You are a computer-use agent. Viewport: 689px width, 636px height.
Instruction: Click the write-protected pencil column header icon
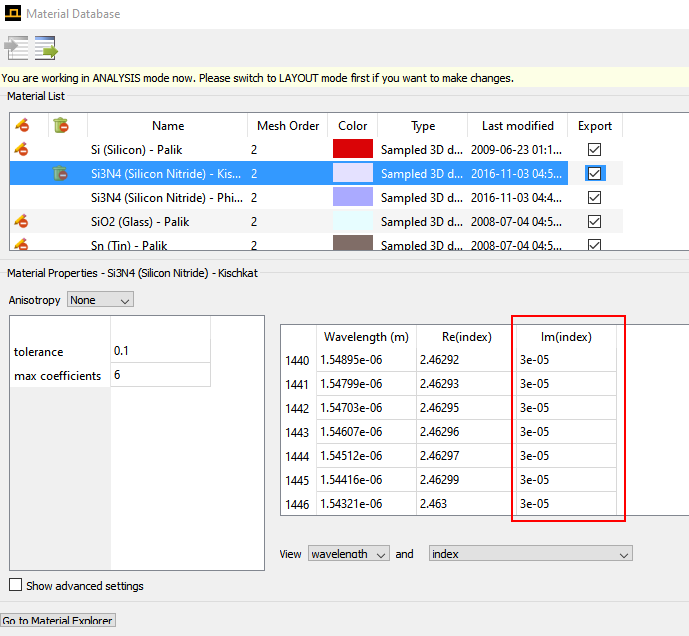pyautogui.click(x=22, y=126)
